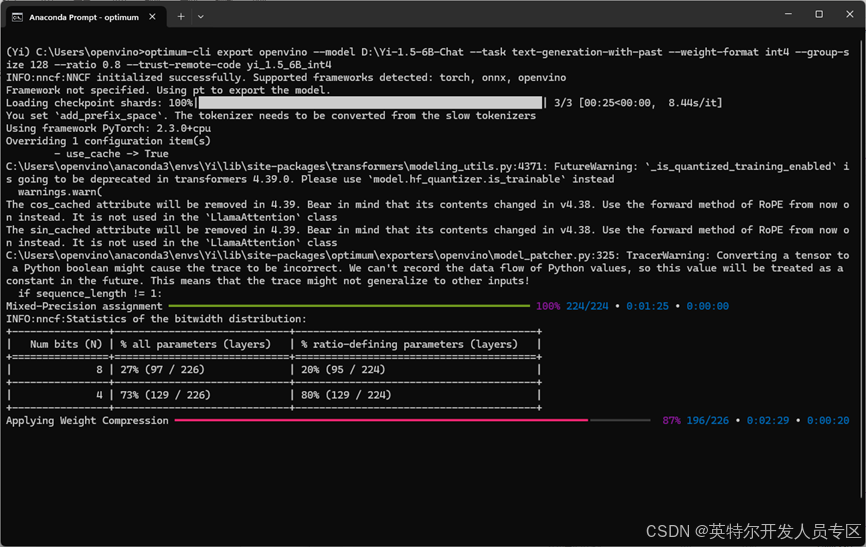Click the '20% (95 / 224)' cell
The height and width of the screenshot is (547, 866).
point(343,370)
